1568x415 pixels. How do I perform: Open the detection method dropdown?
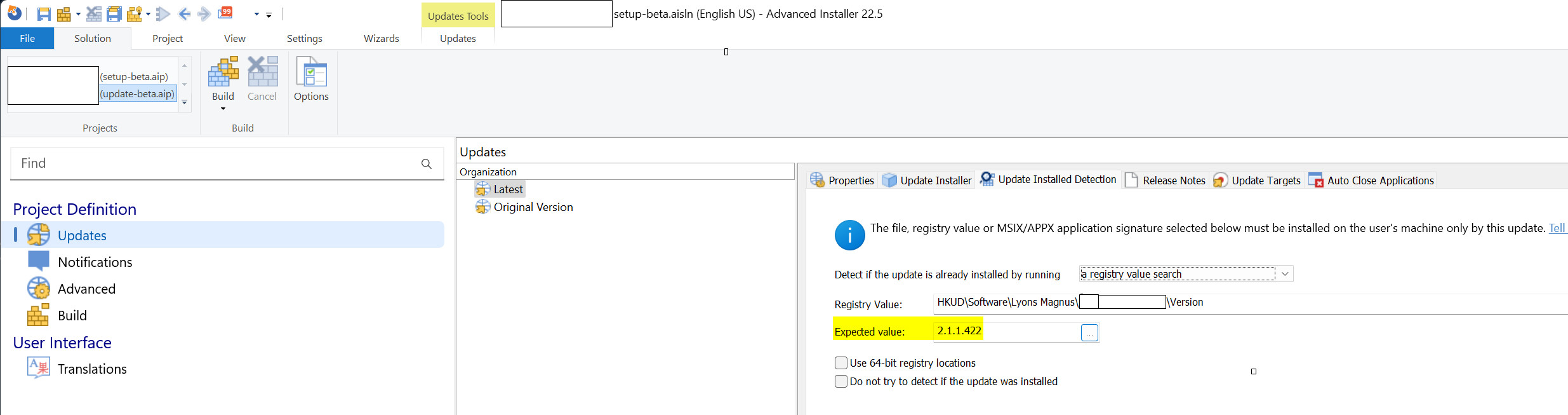pyautogui.click(x=1284, y=274)
